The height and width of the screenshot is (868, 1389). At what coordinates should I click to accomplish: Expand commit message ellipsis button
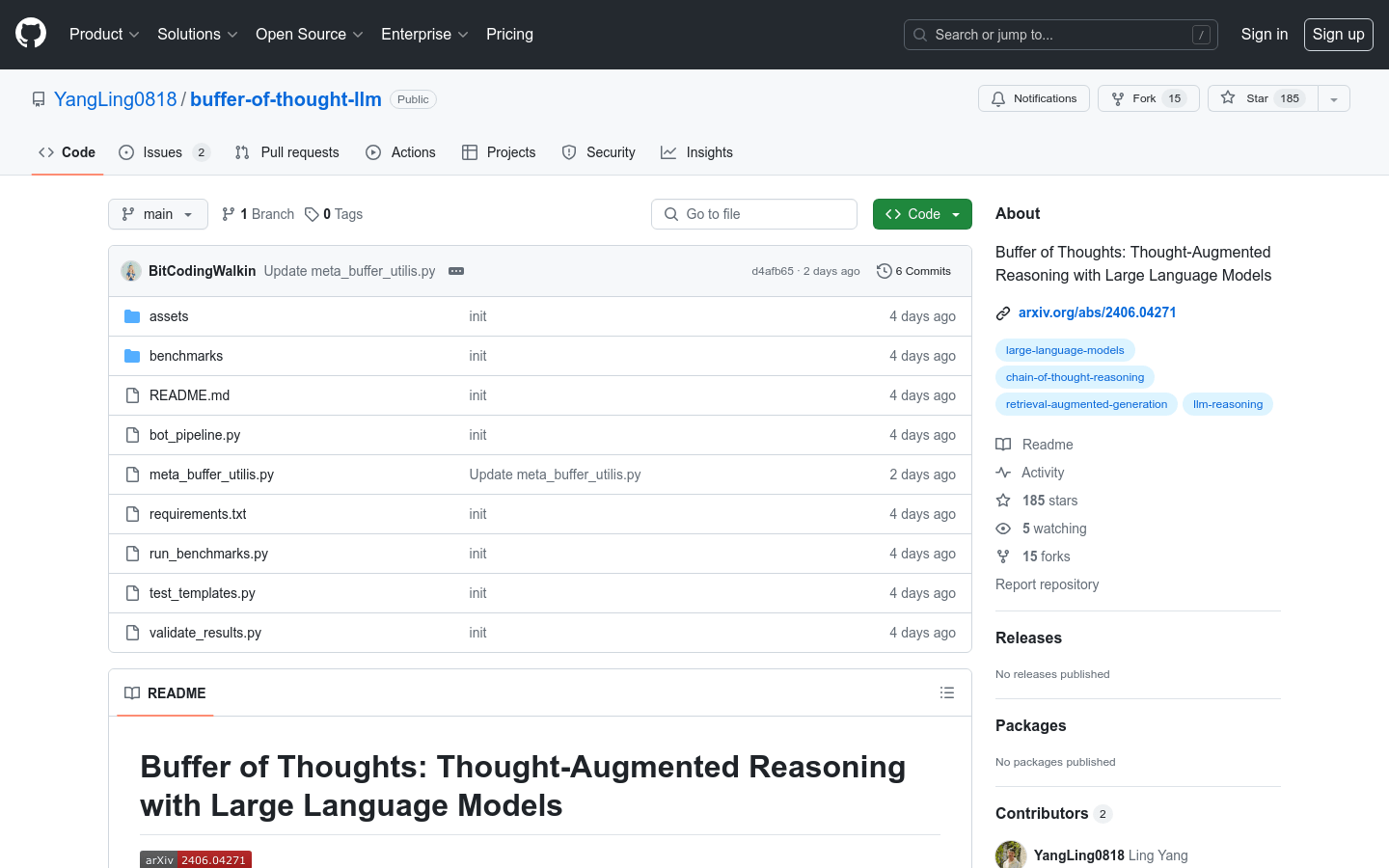456,271
